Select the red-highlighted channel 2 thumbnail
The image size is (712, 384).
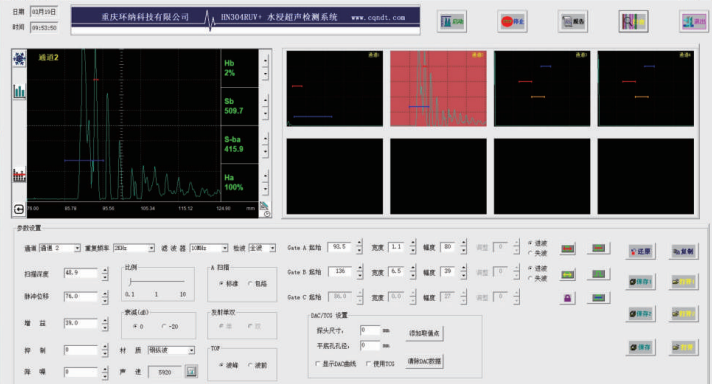tap(438, 89)
